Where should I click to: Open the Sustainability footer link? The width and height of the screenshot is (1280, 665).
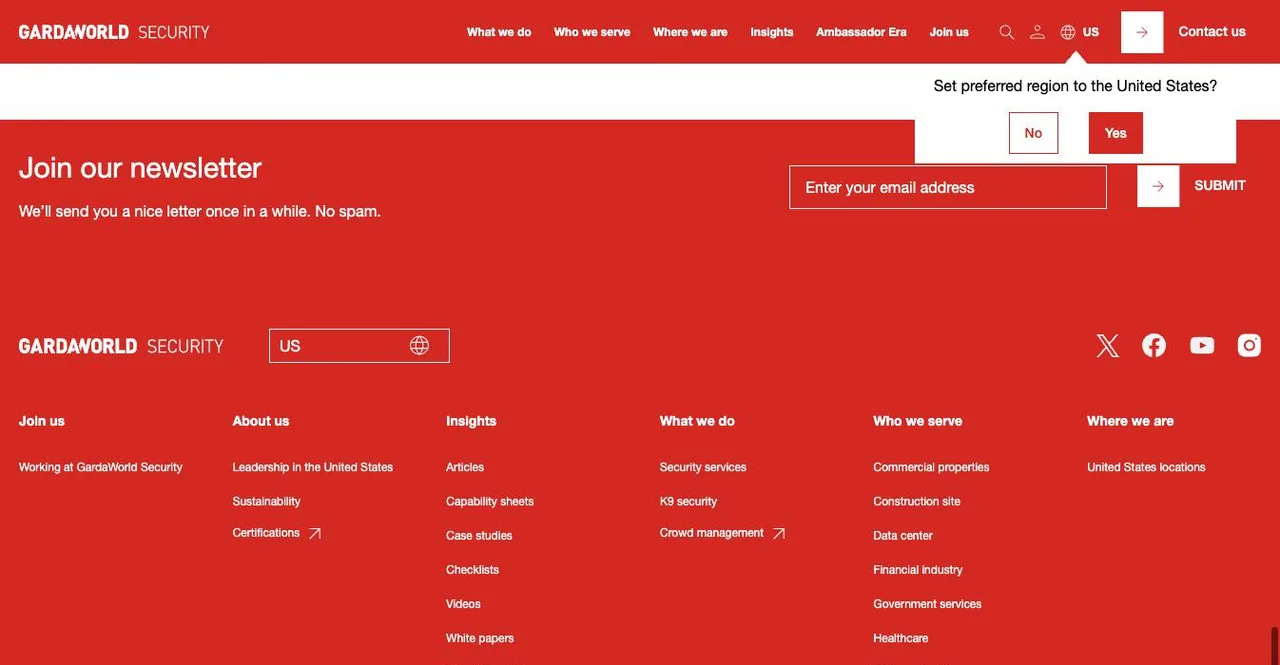pos(266,501)
